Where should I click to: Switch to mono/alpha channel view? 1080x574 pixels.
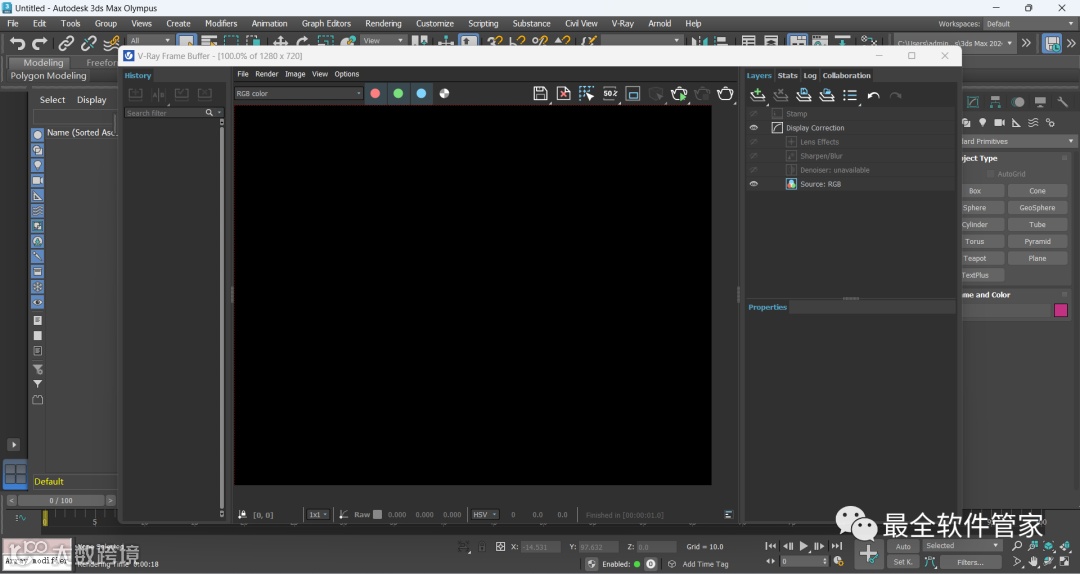(444, 94)
